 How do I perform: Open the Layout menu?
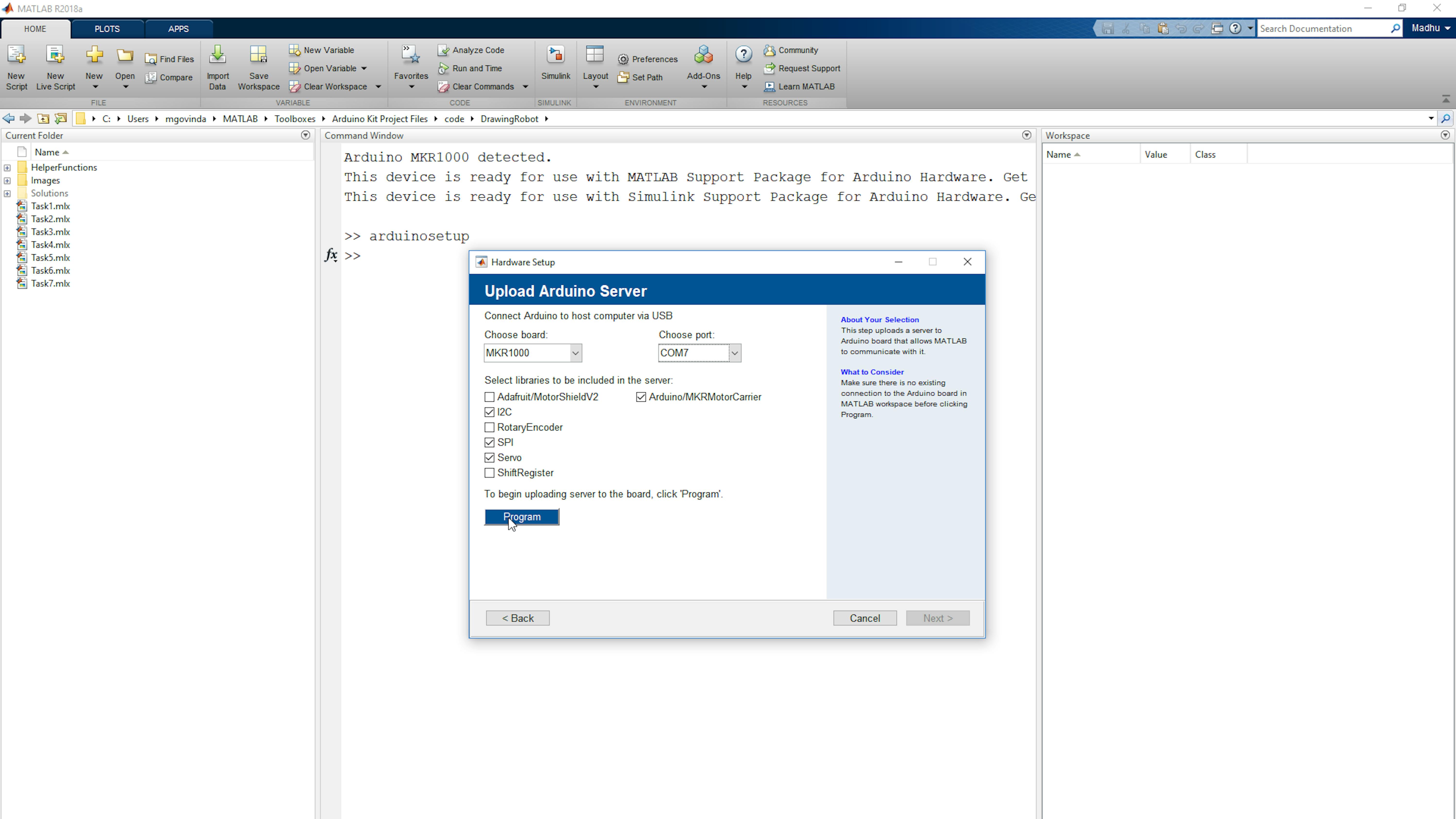point(595,67)
